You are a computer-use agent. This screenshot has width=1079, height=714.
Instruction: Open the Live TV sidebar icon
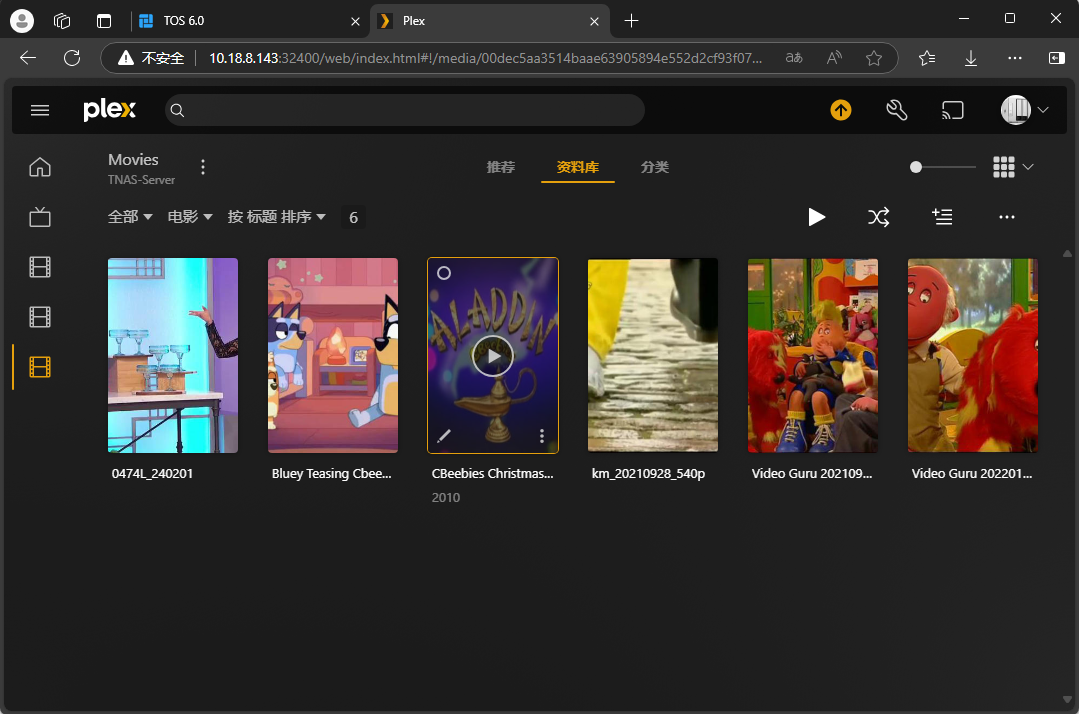tap(40, 217)
